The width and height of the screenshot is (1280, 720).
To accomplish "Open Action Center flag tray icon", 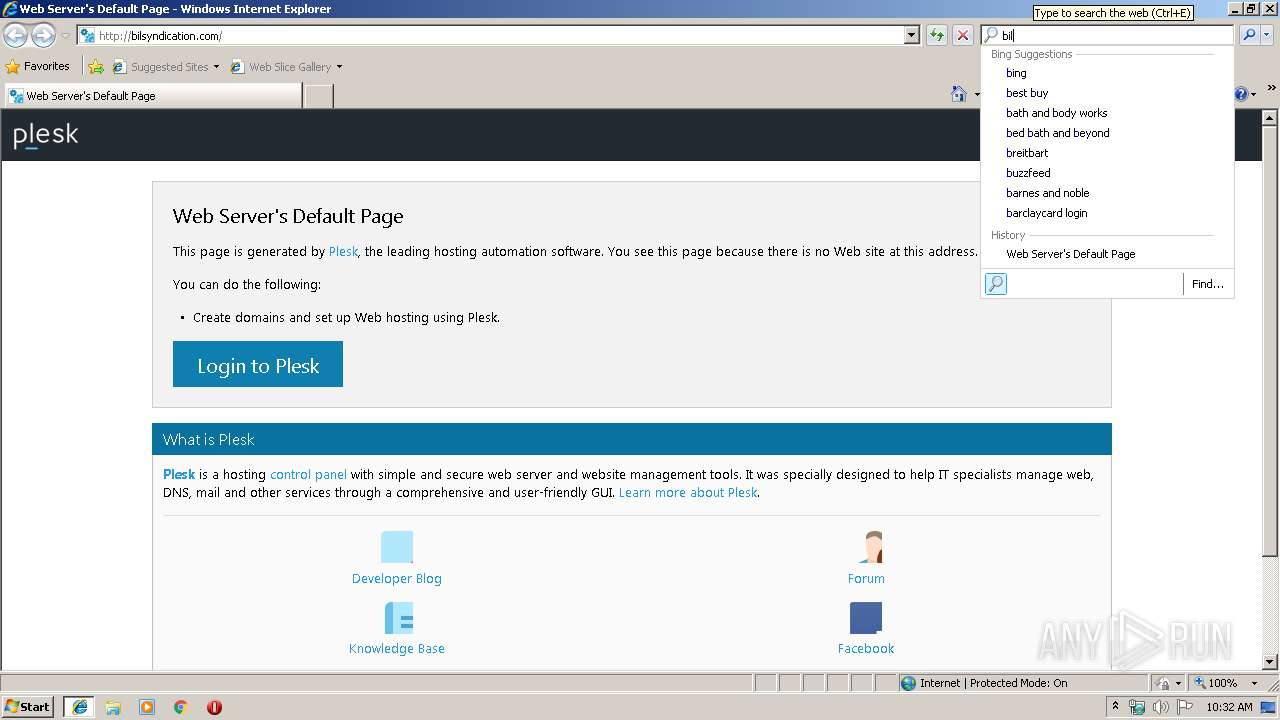I will [1186, 707].
